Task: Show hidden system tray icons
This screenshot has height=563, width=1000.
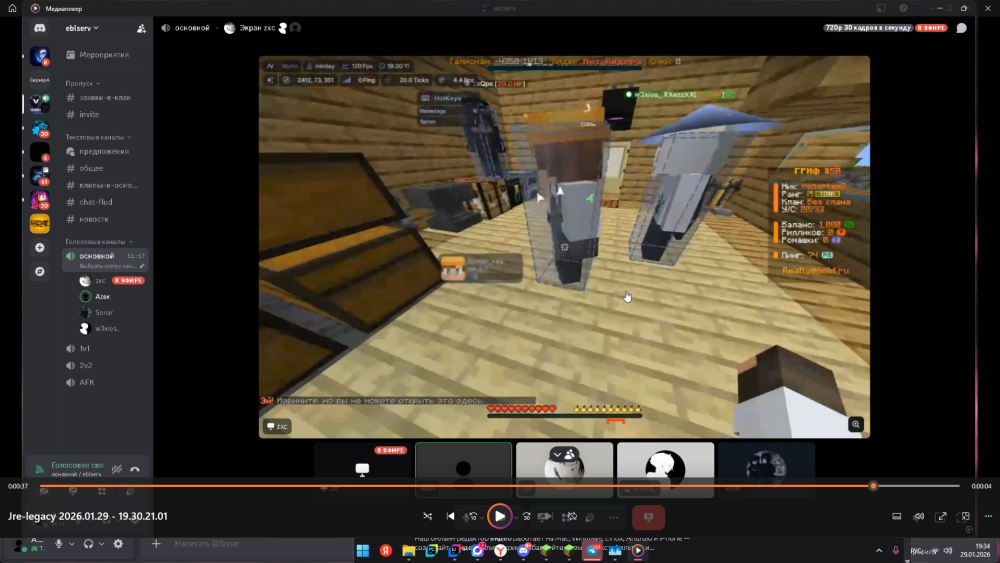Action: coord(879,550)
